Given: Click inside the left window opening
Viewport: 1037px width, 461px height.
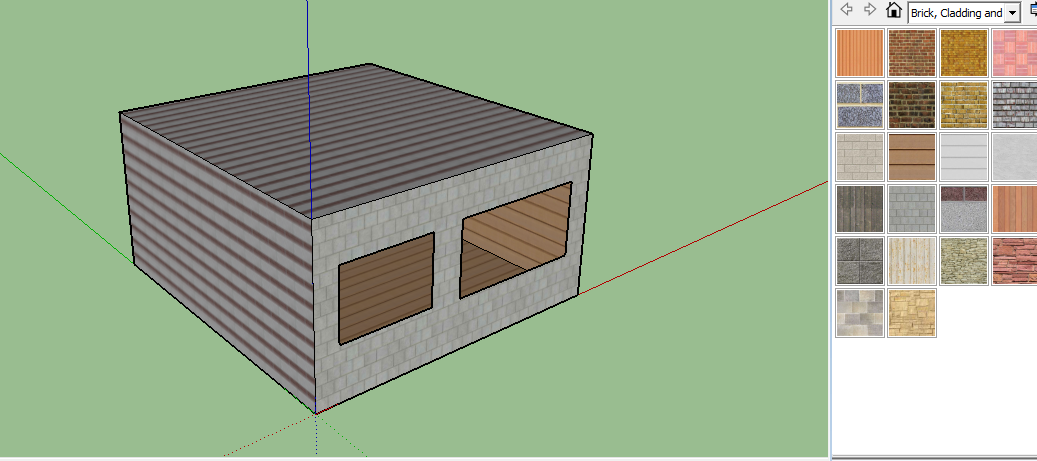Looking at the screenshot, I should tap(386, 288).
